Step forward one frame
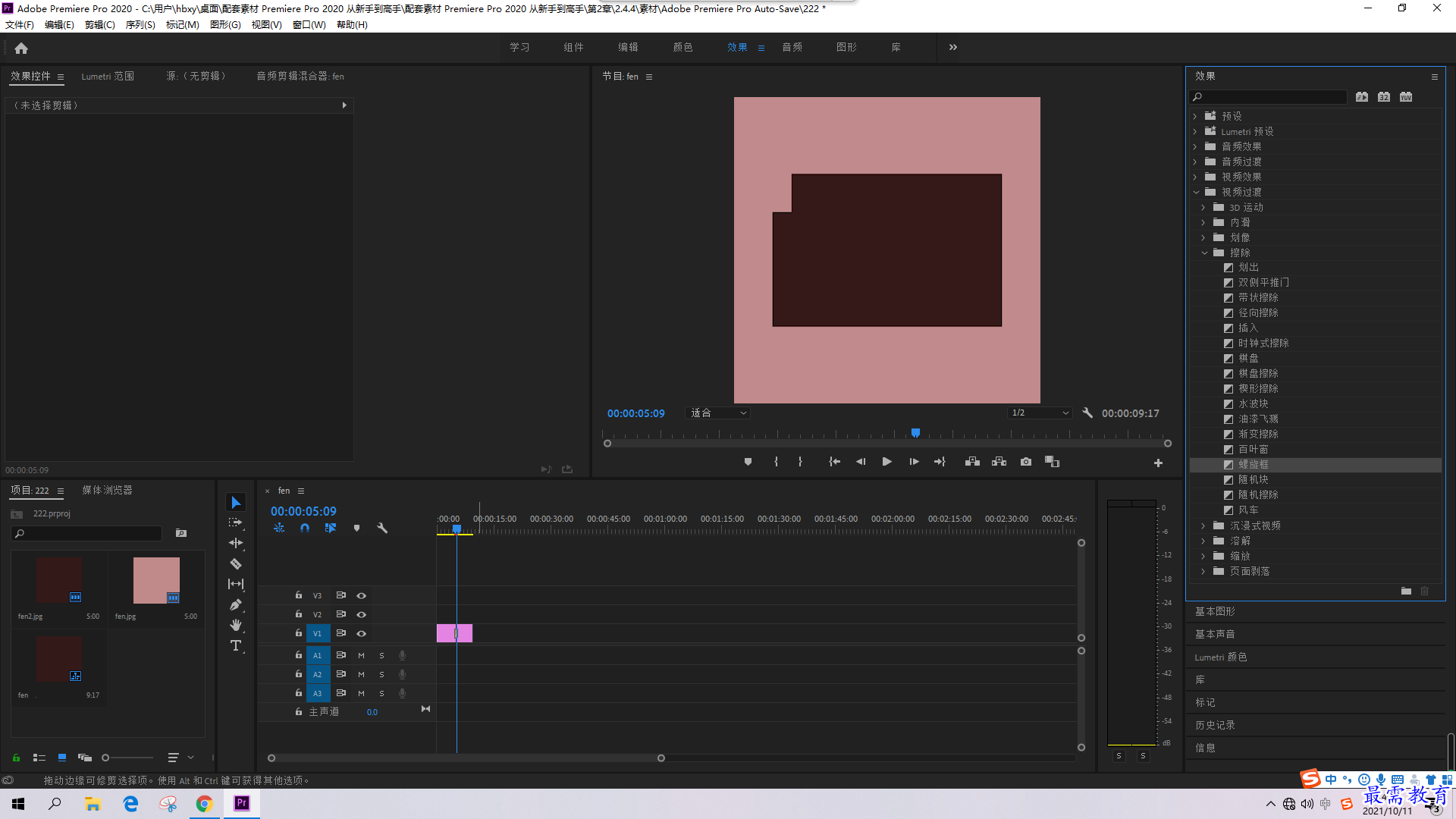Viewport: 1456px width, 819px height. pos(914,462)
